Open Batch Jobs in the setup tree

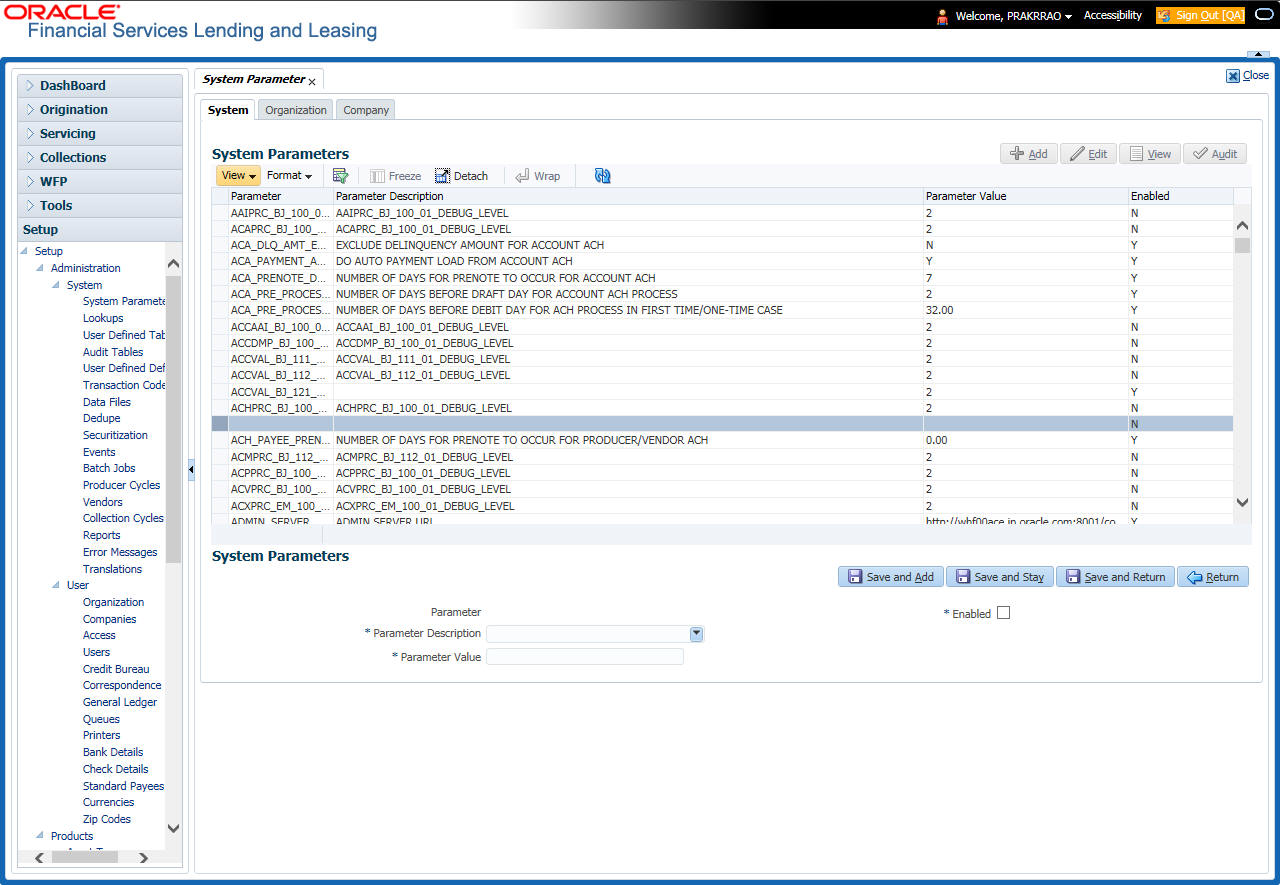(109, 468)
